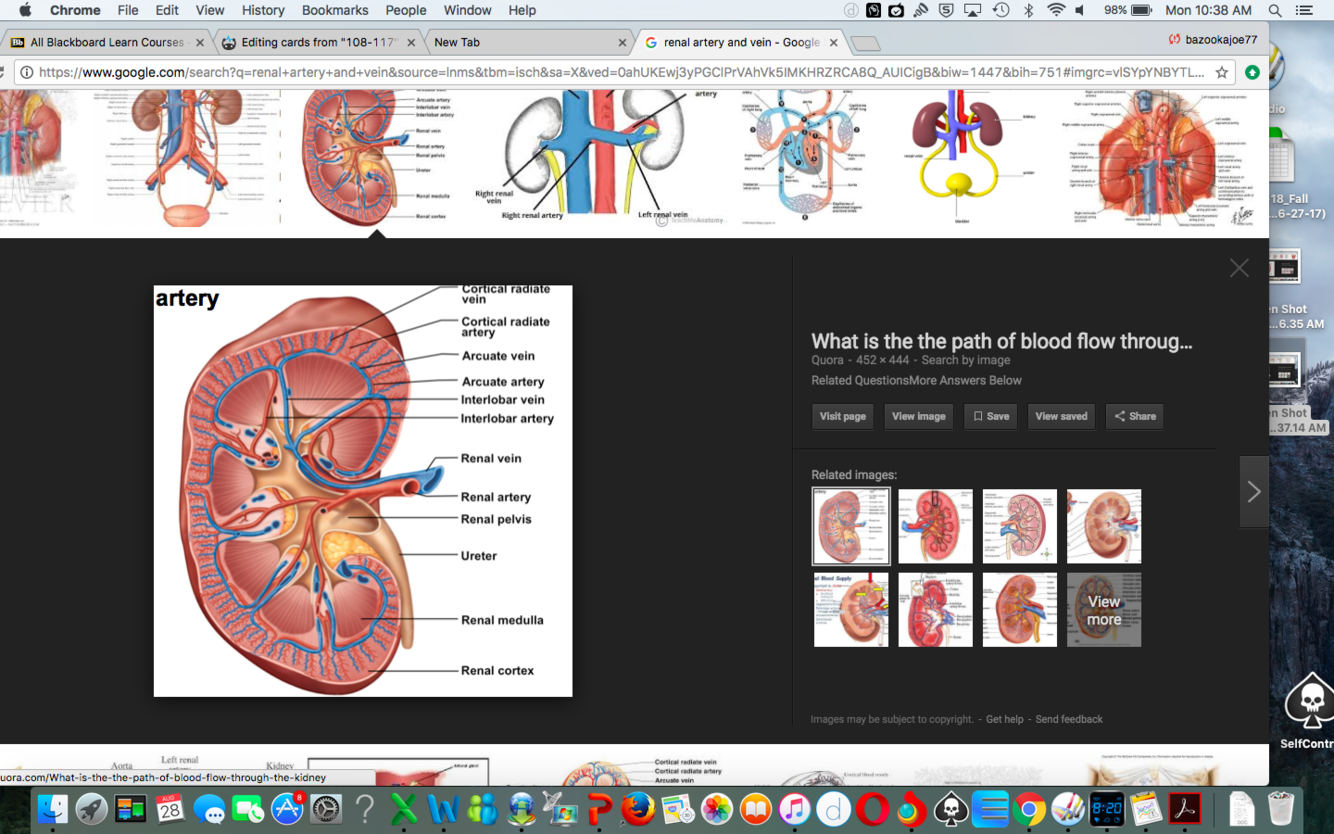Click the Visit page button
This screenshot has height=834, width=1334.
(843, 416)
